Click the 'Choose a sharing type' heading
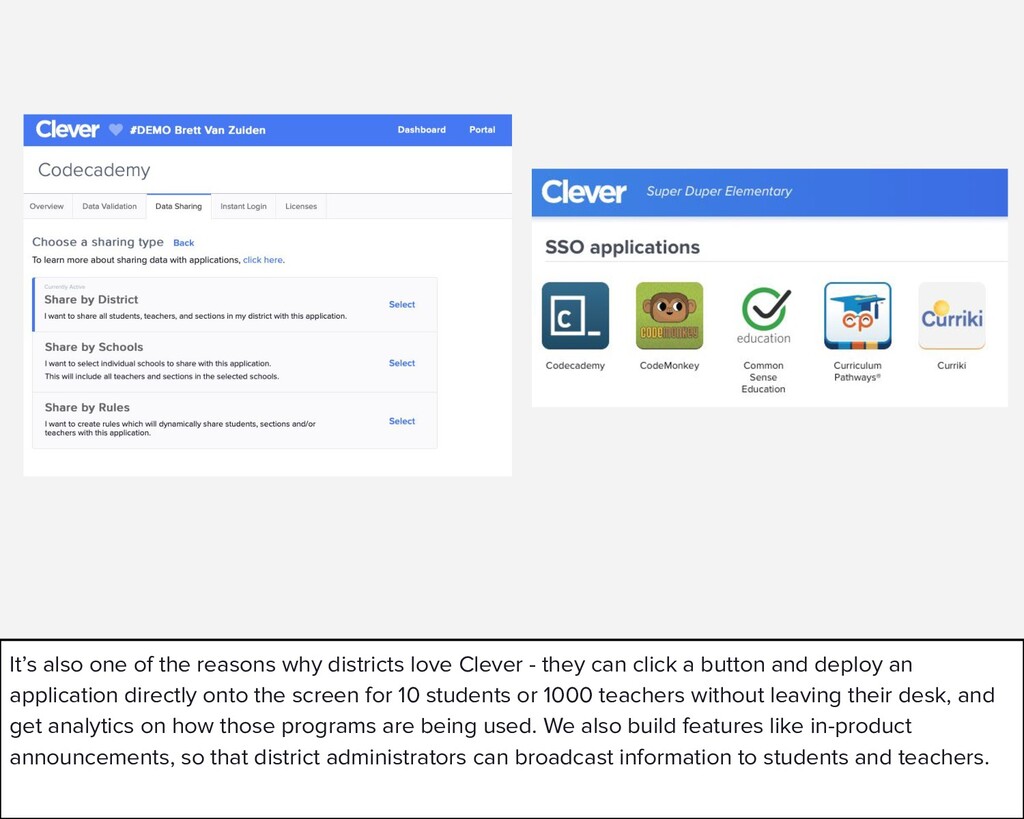The width and height of the screenshot is (1024, 819). click(98, 242)
